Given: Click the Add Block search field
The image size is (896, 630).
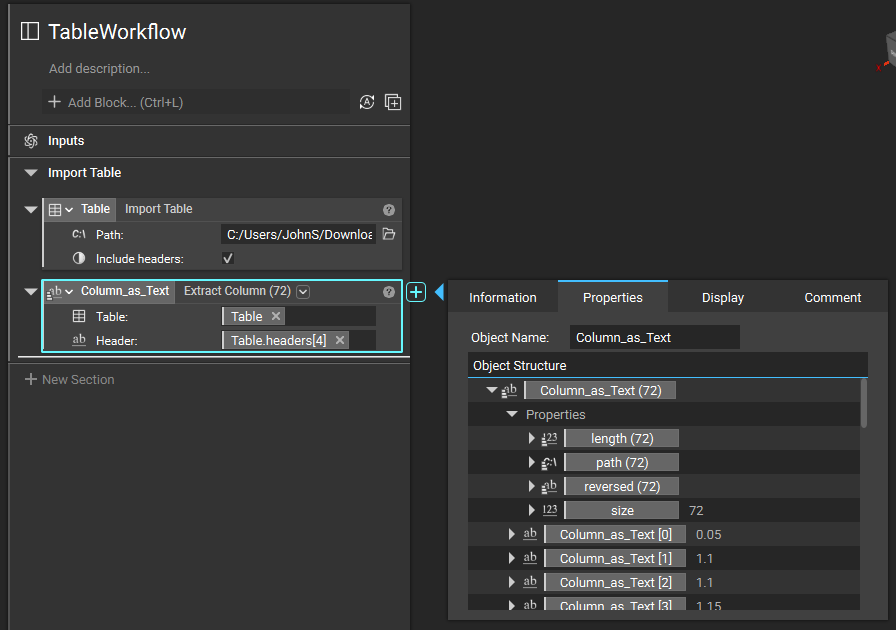Looking at the screenshot, I should click(196, 102).
